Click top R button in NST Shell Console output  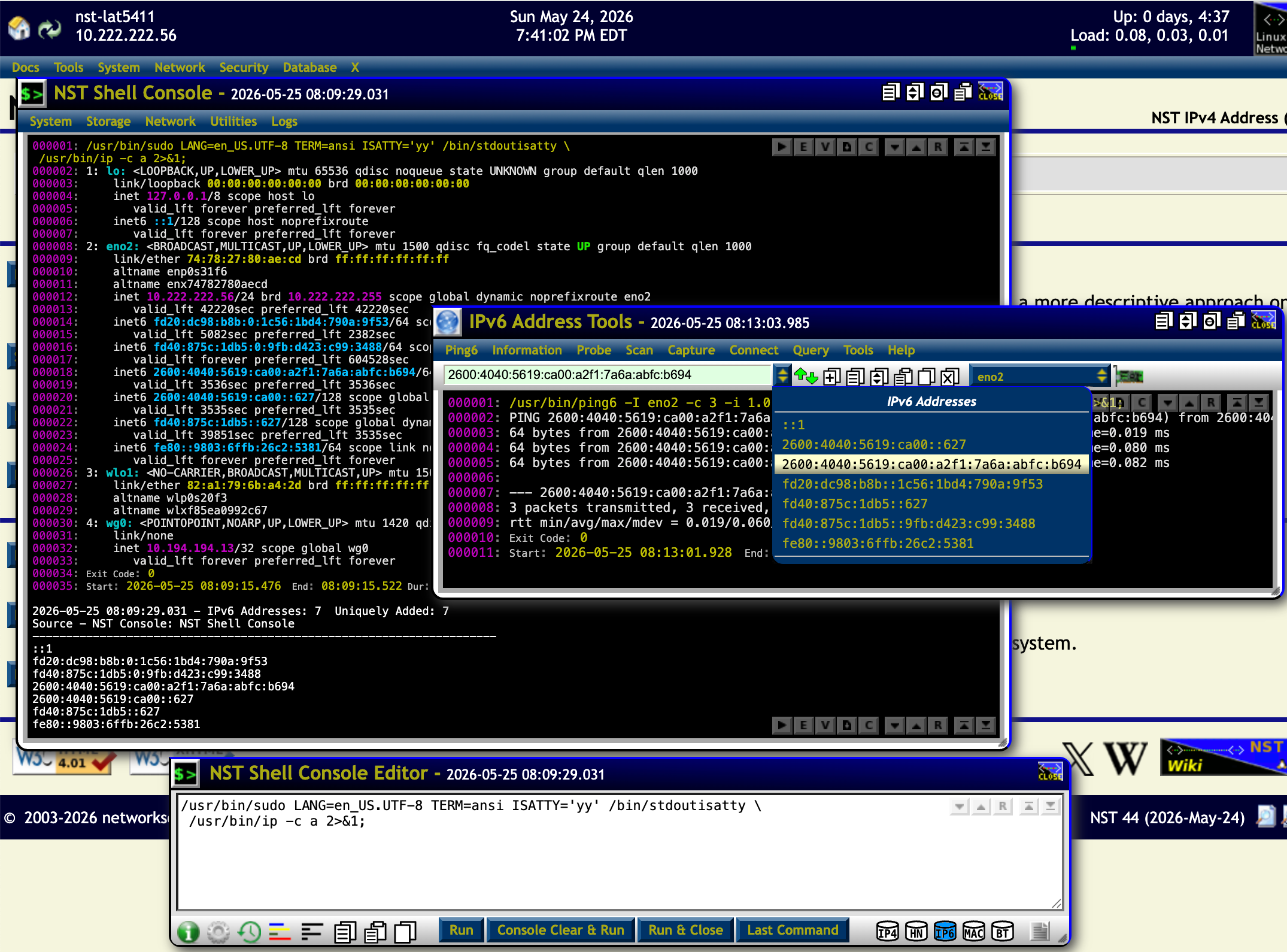938,147
